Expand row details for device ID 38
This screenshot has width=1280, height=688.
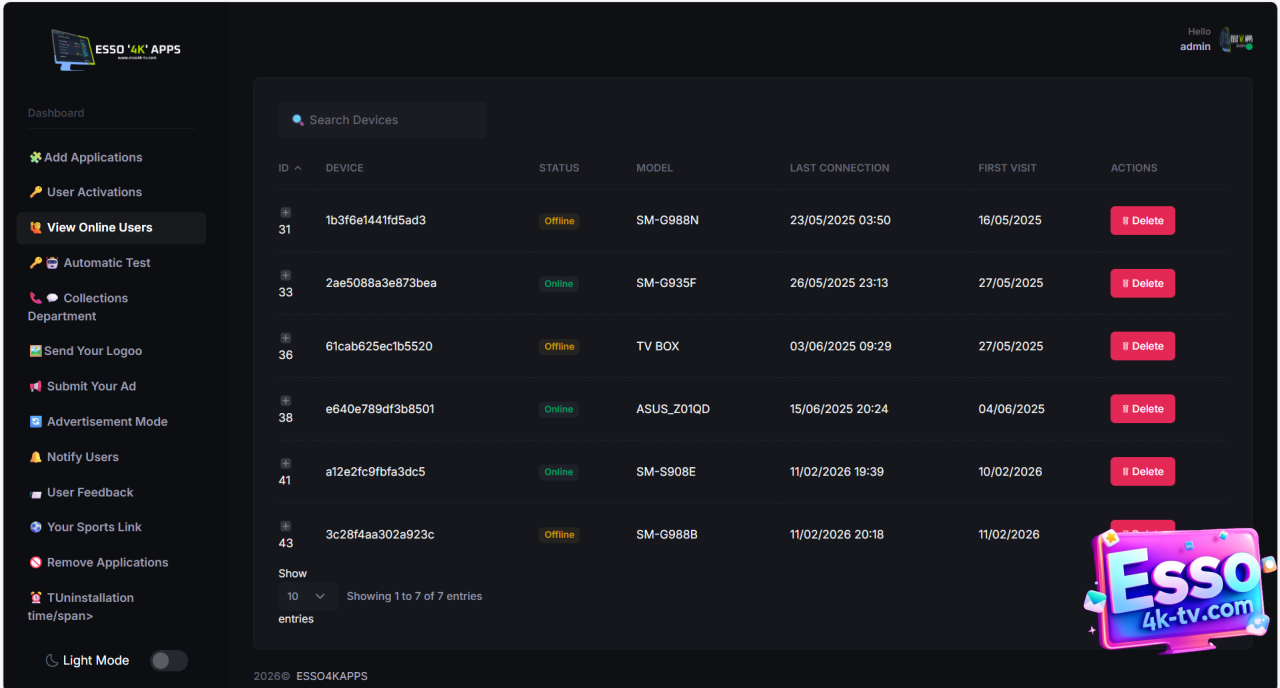pyautogui.click(x=285, y=401)
